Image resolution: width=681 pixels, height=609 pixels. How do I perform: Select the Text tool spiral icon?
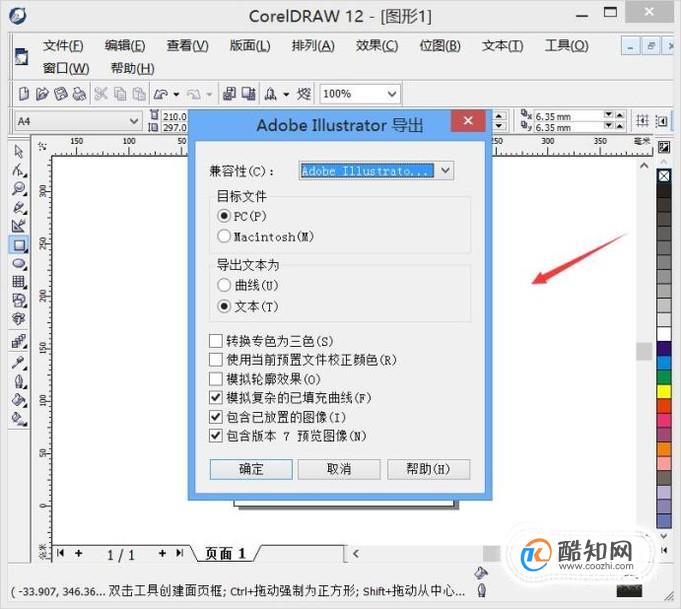click(x=19, y=318)
